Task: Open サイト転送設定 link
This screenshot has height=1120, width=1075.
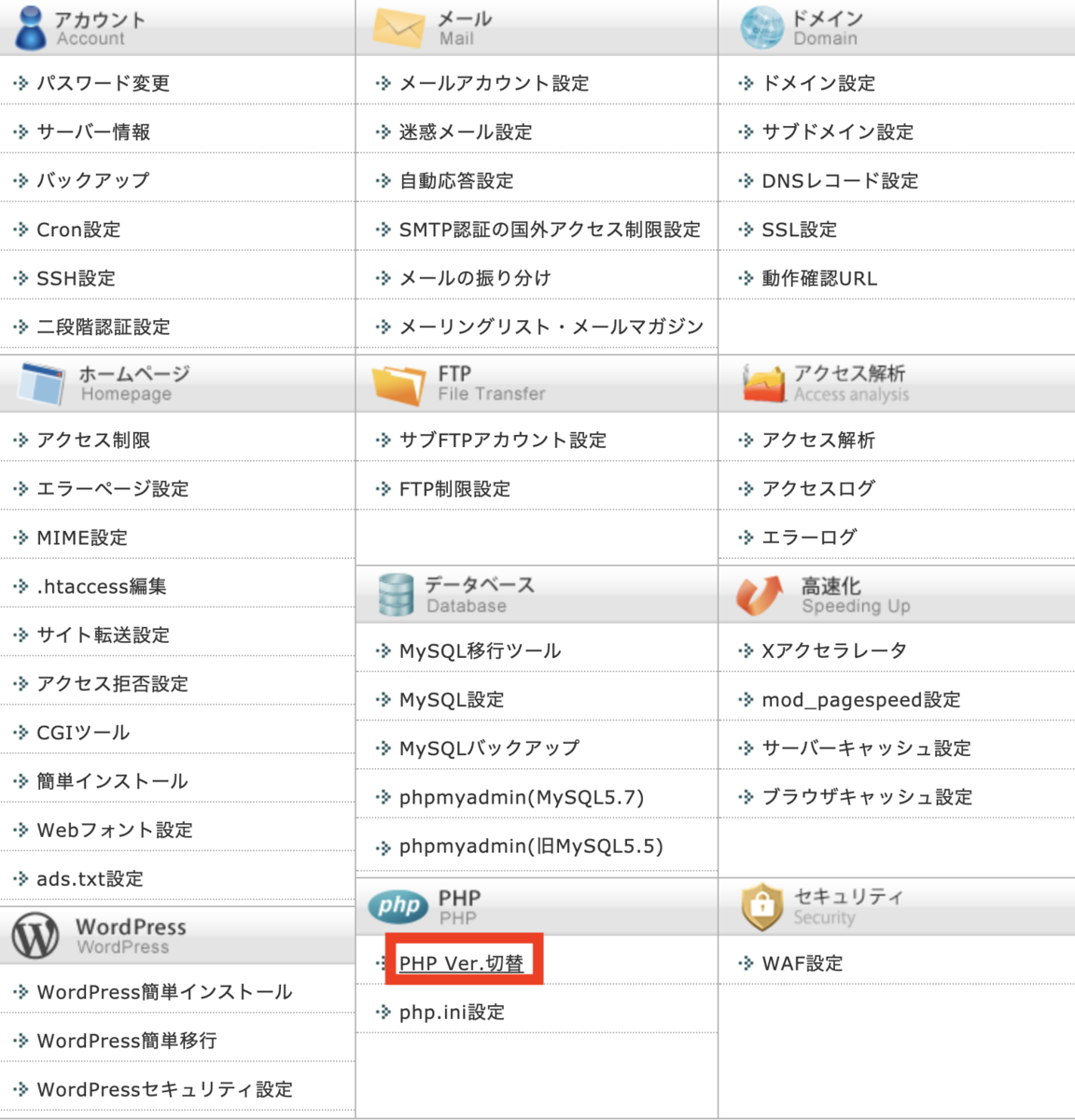Action: pos(103,635)
